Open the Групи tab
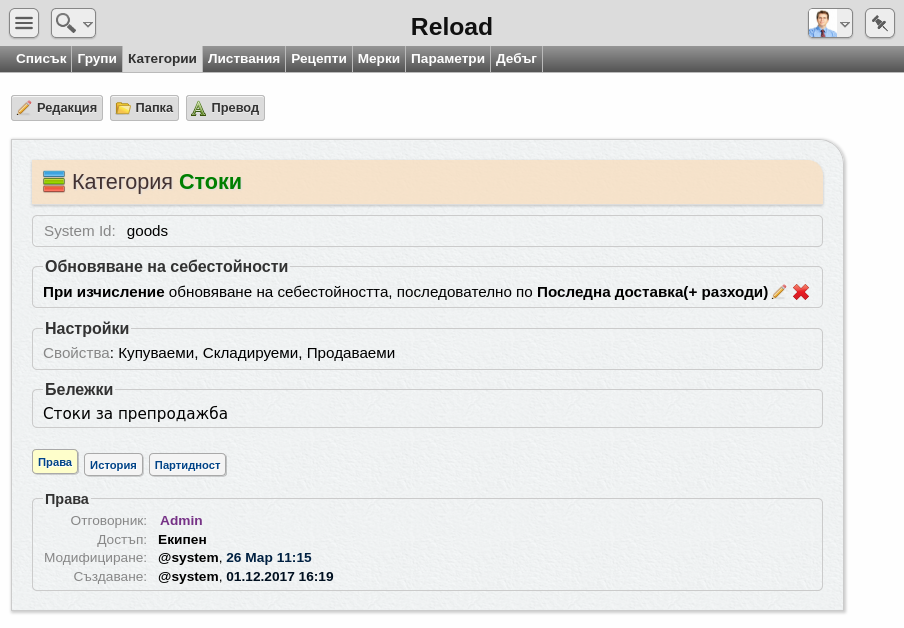Viewport: 904px width, 628px height. (x=97, y=59)
